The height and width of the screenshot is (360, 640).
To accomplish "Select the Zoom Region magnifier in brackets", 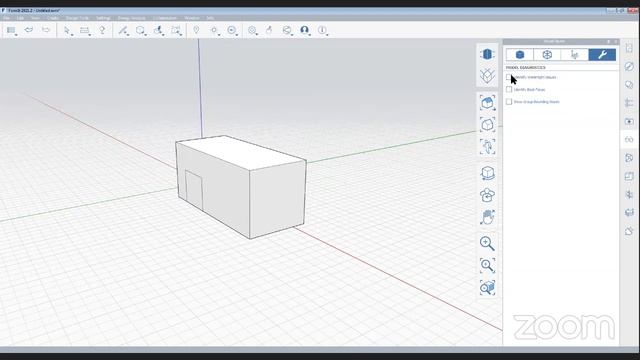I will point(487,266).
